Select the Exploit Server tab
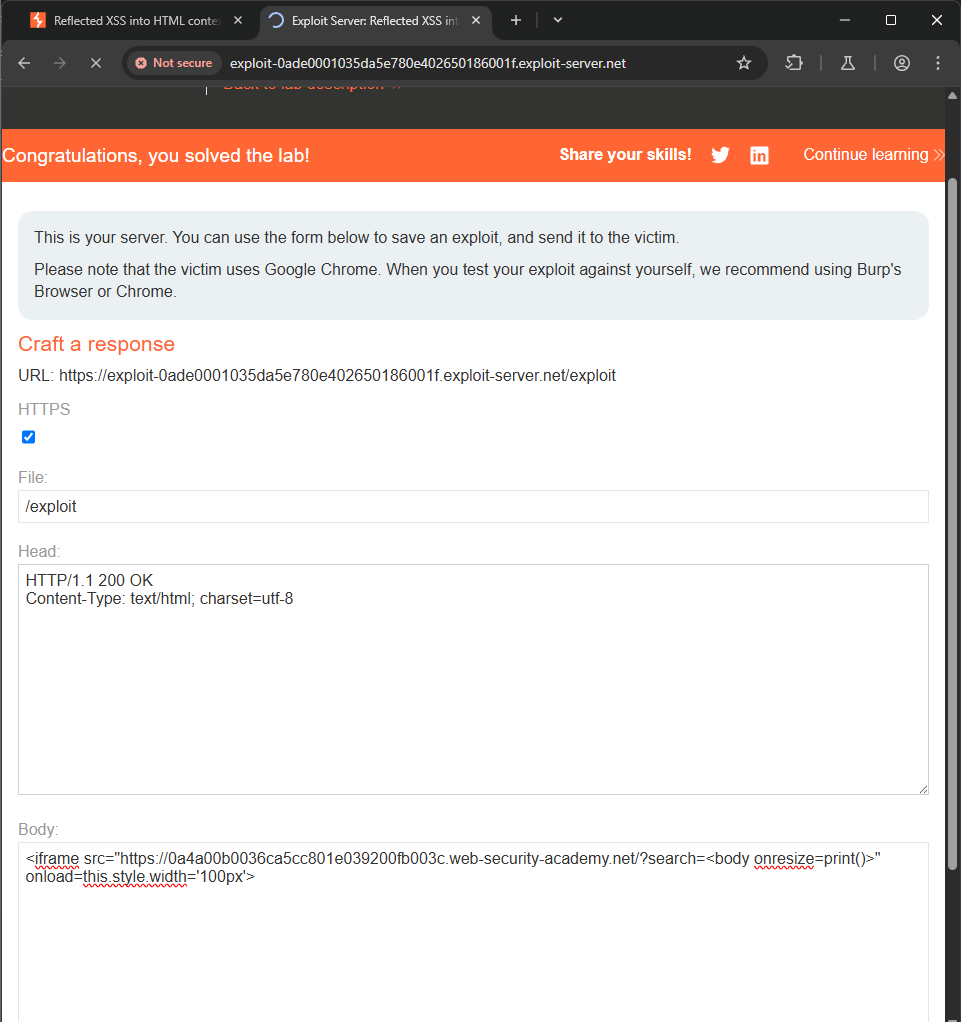Viewport: 961px width, 1022px height. point(375,21)
